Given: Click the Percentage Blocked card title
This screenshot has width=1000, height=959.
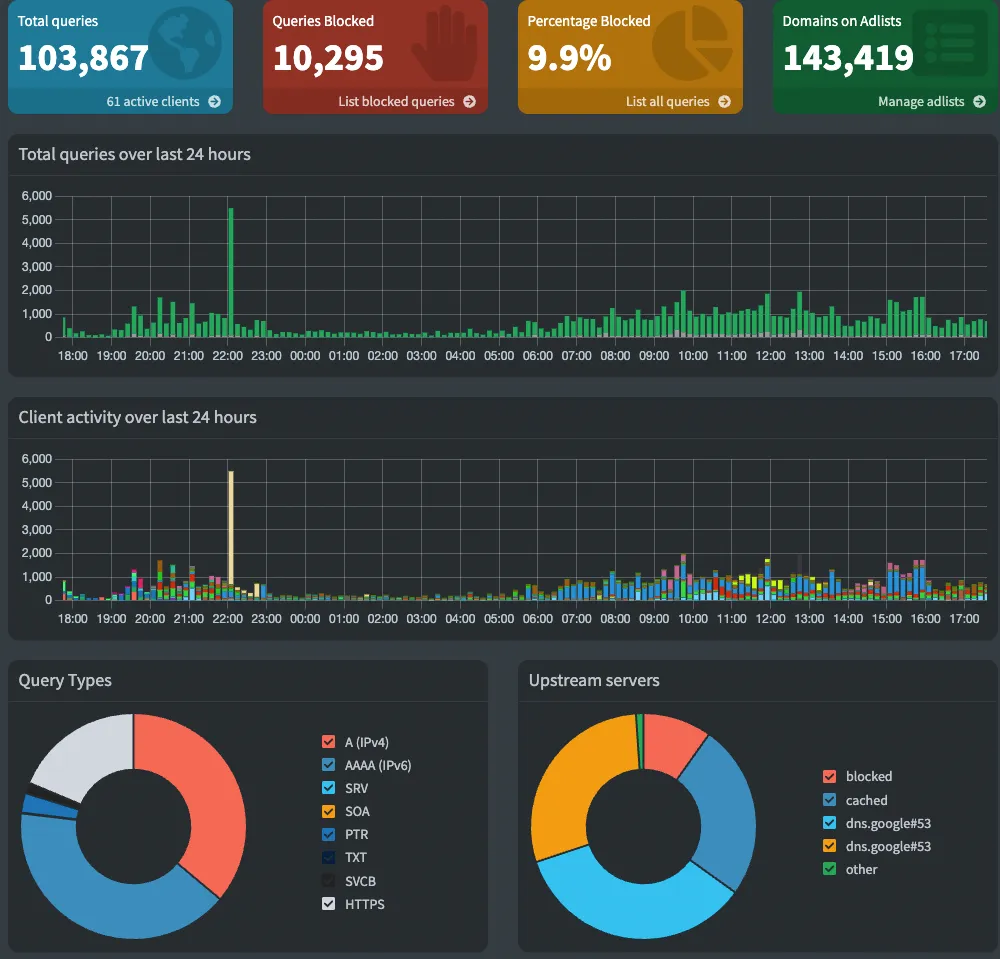Looking at the screenshot, I should [589, 21].
